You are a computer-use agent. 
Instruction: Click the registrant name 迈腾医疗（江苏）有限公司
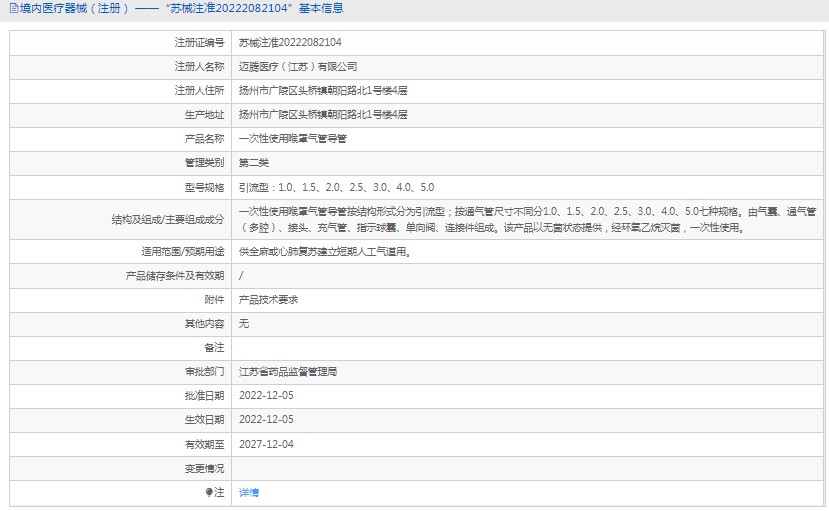(298, 67)
